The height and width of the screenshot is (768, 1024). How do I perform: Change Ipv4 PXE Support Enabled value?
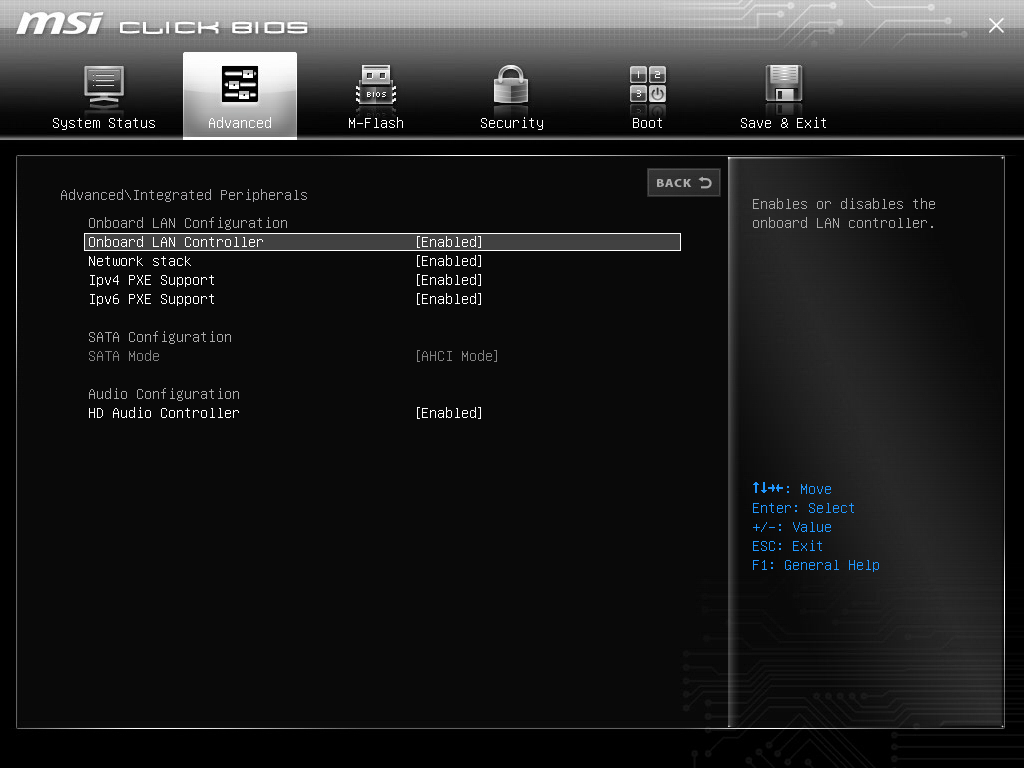pyautogui.click(x=449, y=280)
